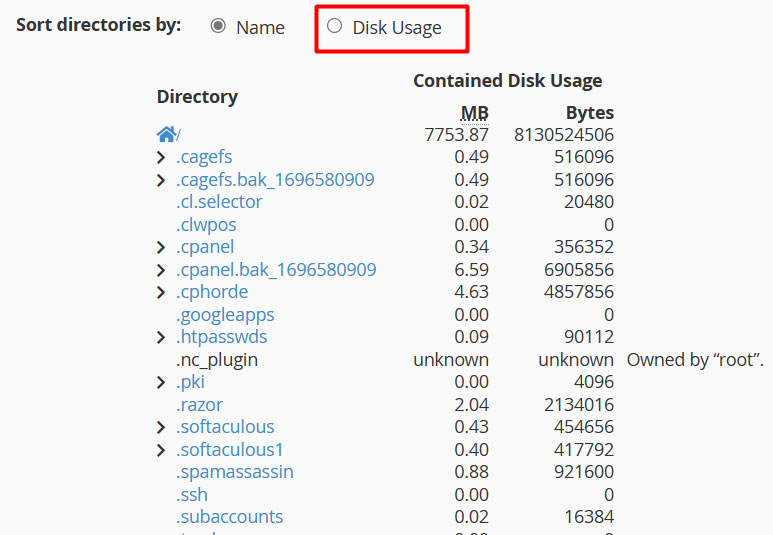Screen dimensions: 773x535
Task: Expand the .cphorde directory chevron
Action: [x=161, y=292]
